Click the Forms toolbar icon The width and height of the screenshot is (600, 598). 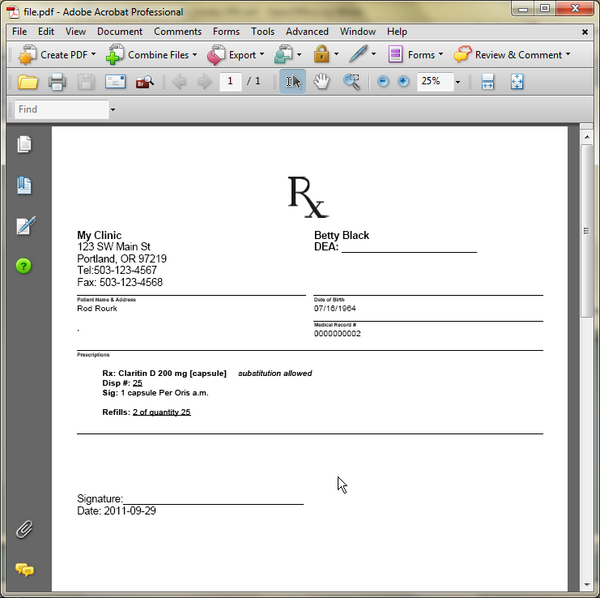point(395,54)
